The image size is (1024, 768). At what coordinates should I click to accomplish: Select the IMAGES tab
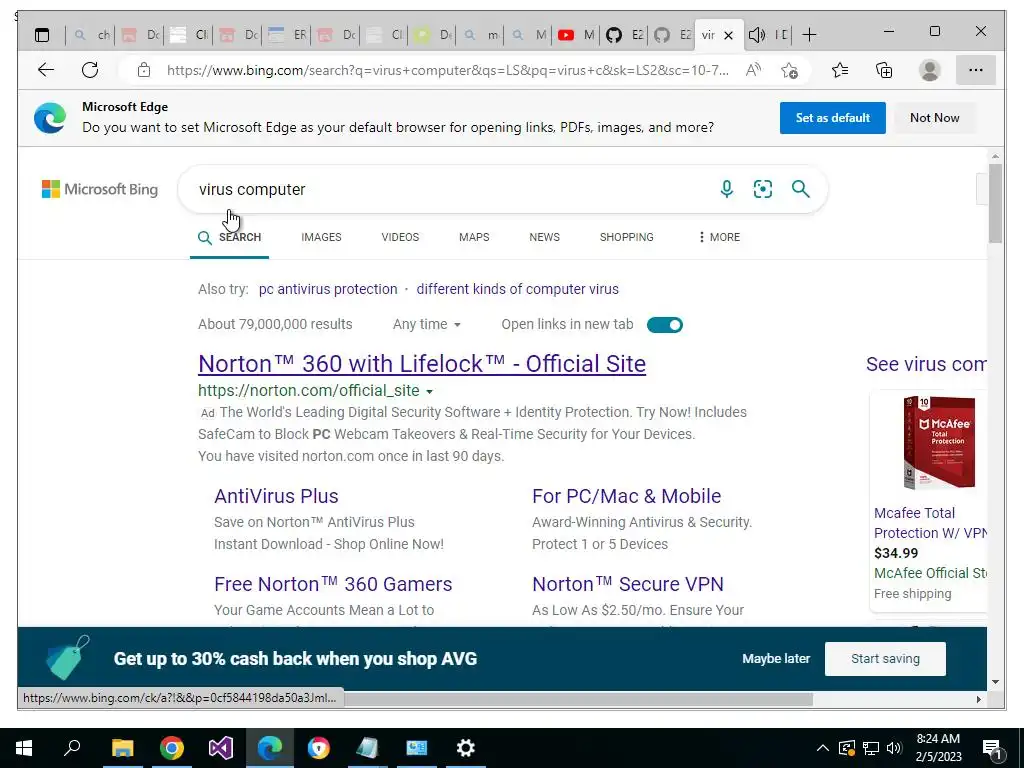pos(321,237)
